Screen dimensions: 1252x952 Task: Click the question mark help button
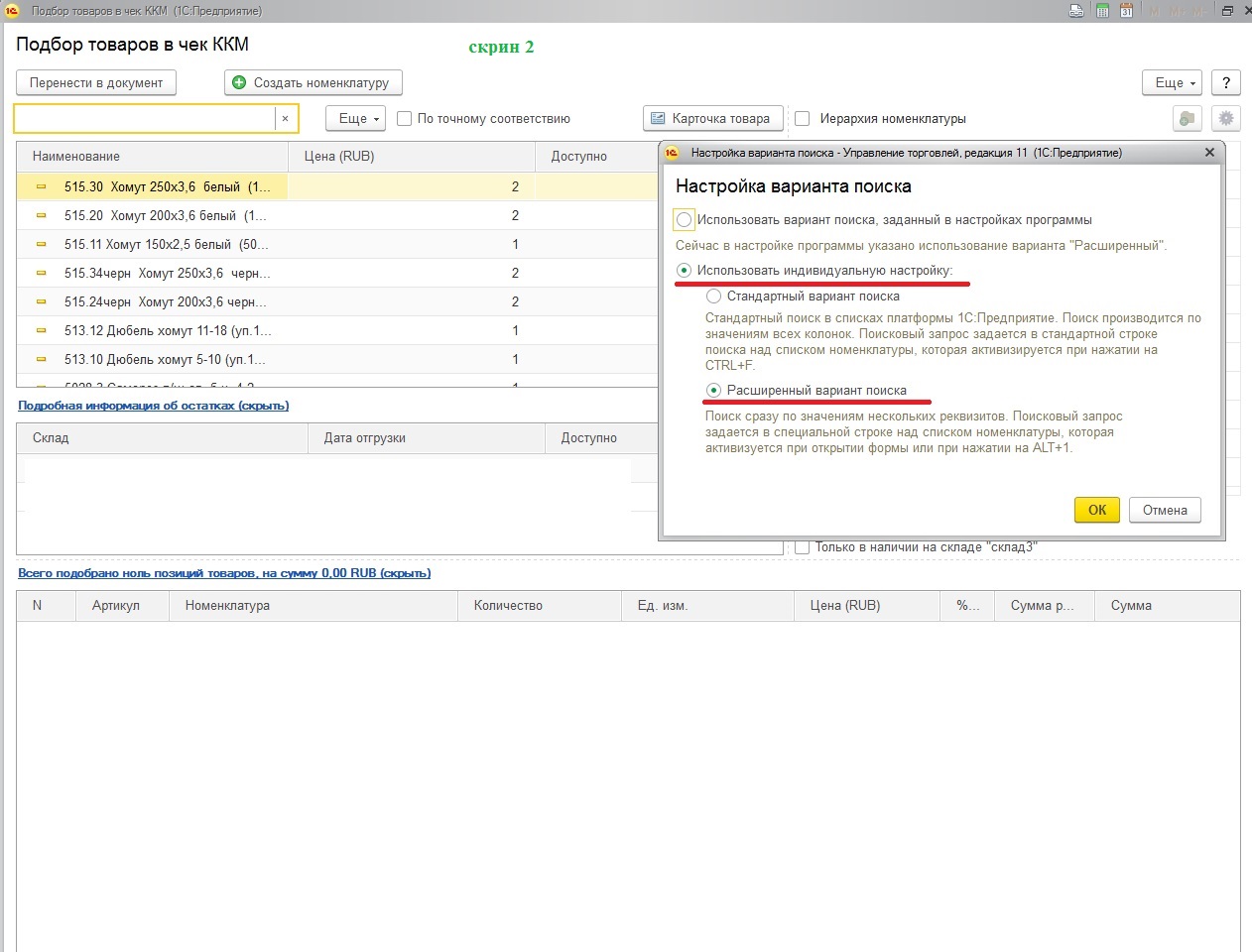click(x=1226, y=83)
